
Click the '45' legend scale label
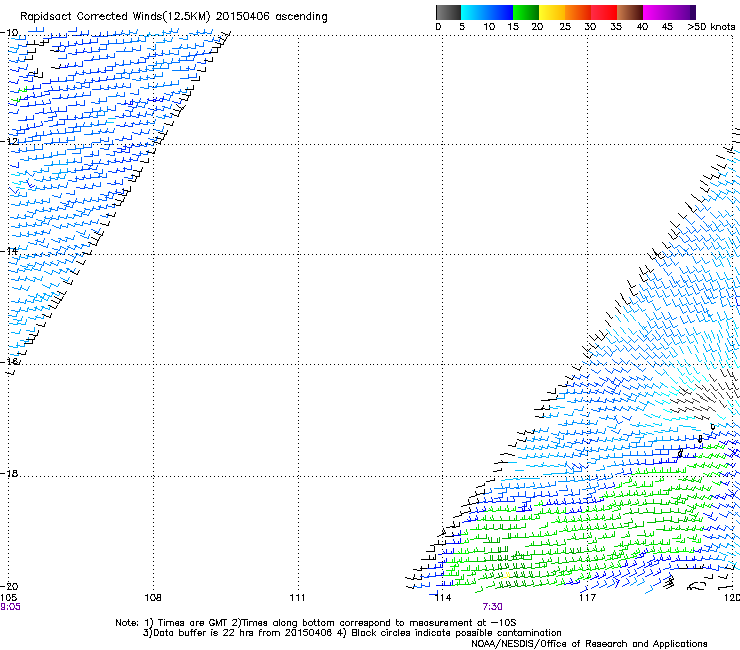(x=667, y=26)
